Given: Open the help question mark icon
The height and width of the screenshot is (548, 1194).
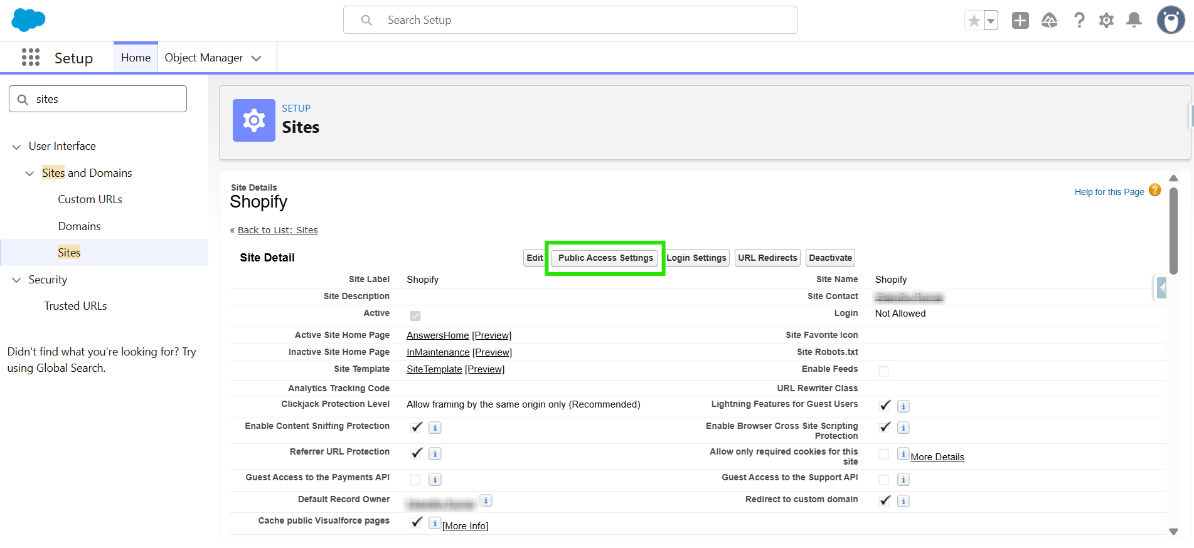Looking at the screenshot, I should point(1079,21).
